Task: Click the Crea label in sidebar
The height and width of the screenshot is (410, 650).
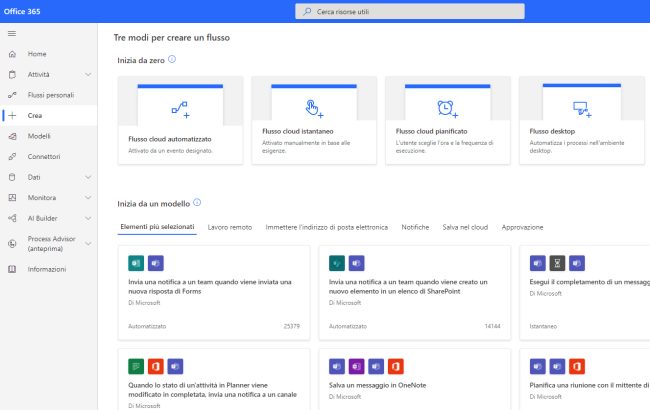Action: coord(35,116)
